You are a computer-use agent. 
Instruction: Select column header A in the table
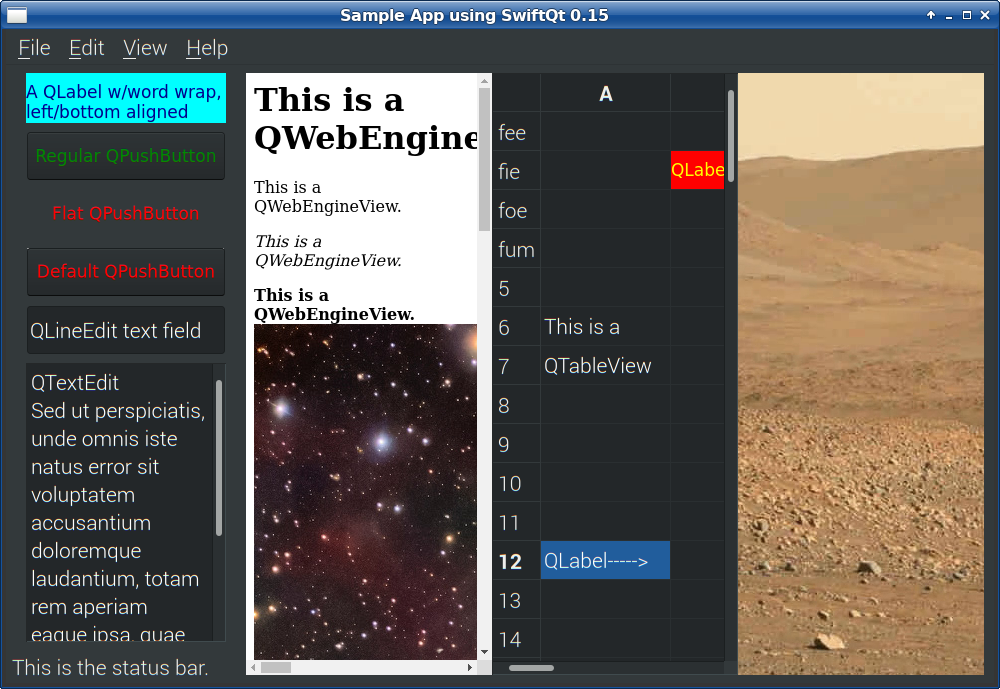[x=605, y=94]
